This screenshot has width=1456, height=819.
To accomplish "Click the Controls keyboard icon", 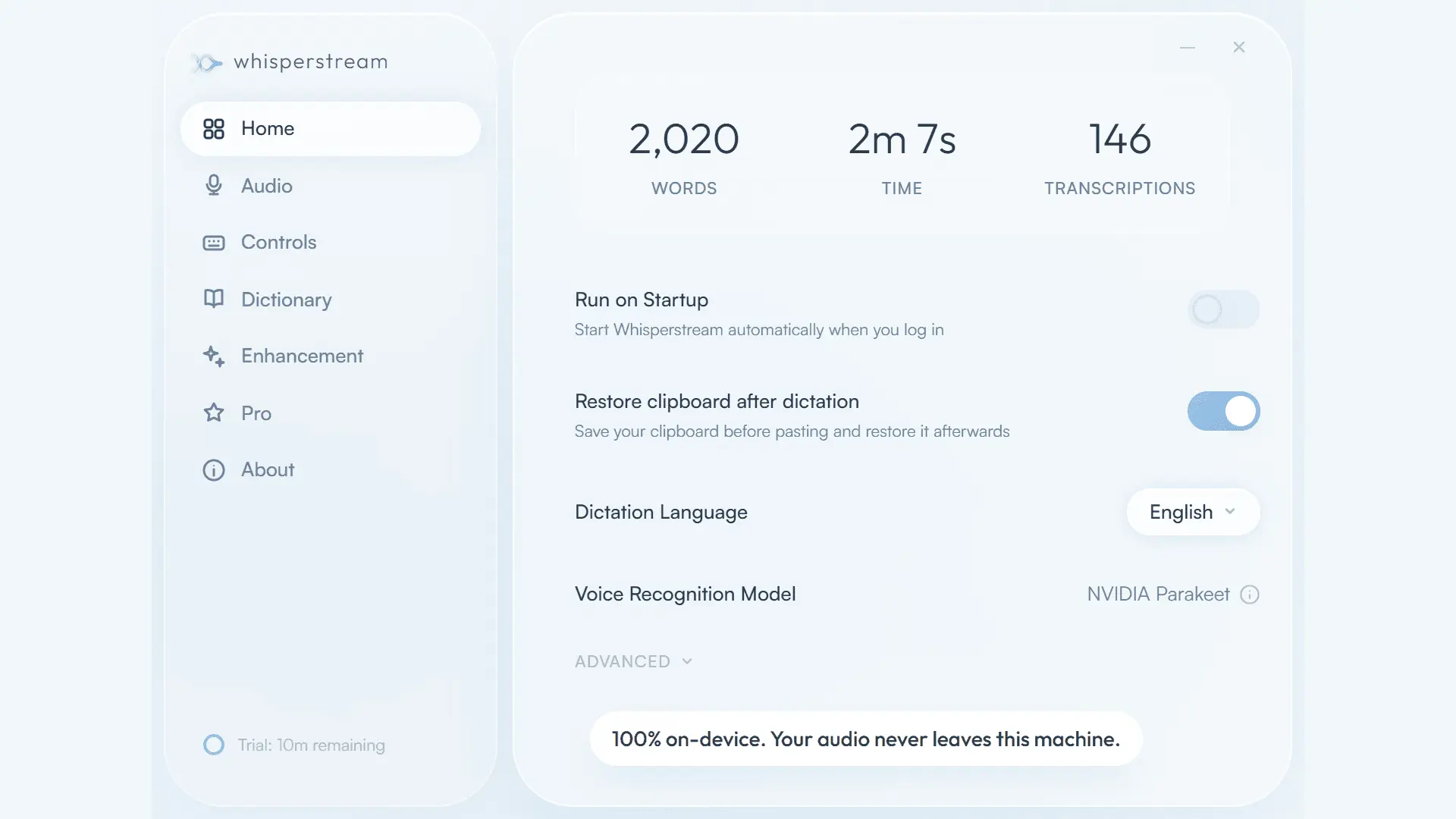I will pos(214,243).
